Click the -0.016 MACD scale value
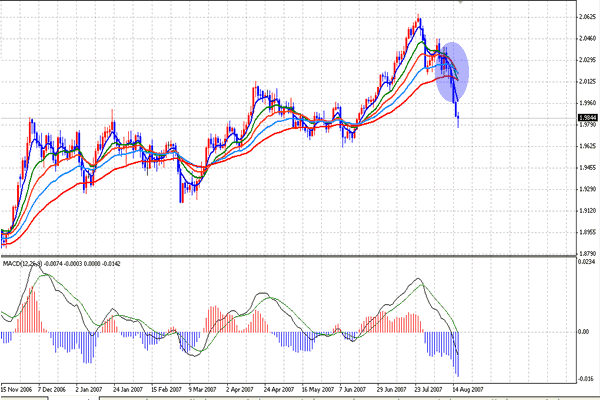The image size is (600, 400). 587,379
